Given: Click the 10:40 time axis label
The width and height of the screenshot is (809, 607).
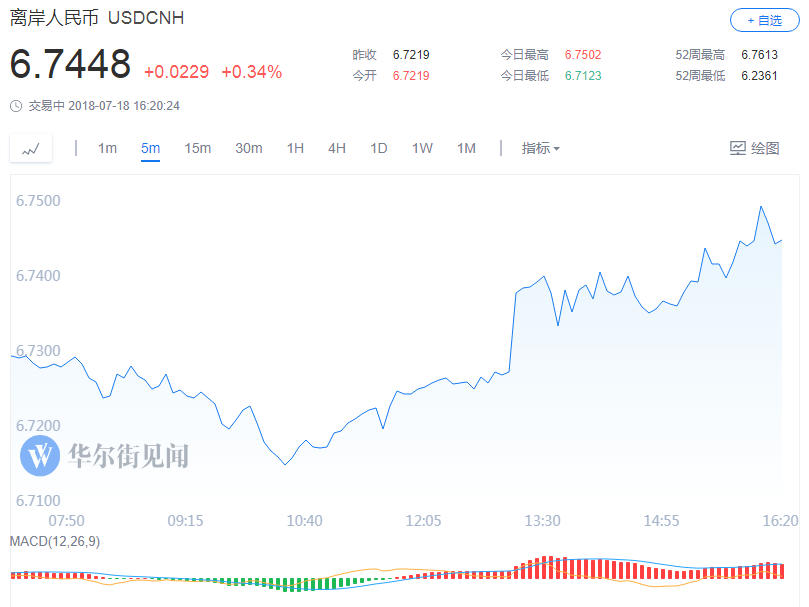Looking at the screenshot, I should coord(304,521).
